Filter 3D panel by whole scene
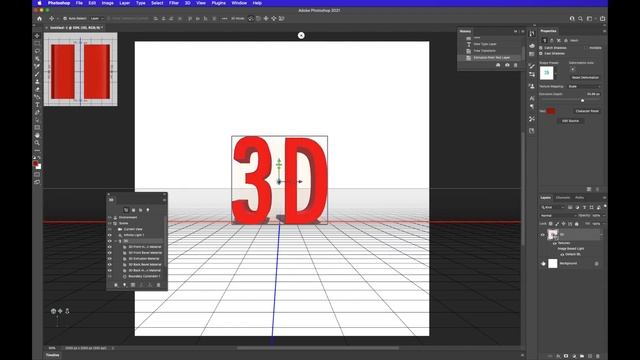The width and height of the screenshot is (640, 360). click(x=126, y=210)
